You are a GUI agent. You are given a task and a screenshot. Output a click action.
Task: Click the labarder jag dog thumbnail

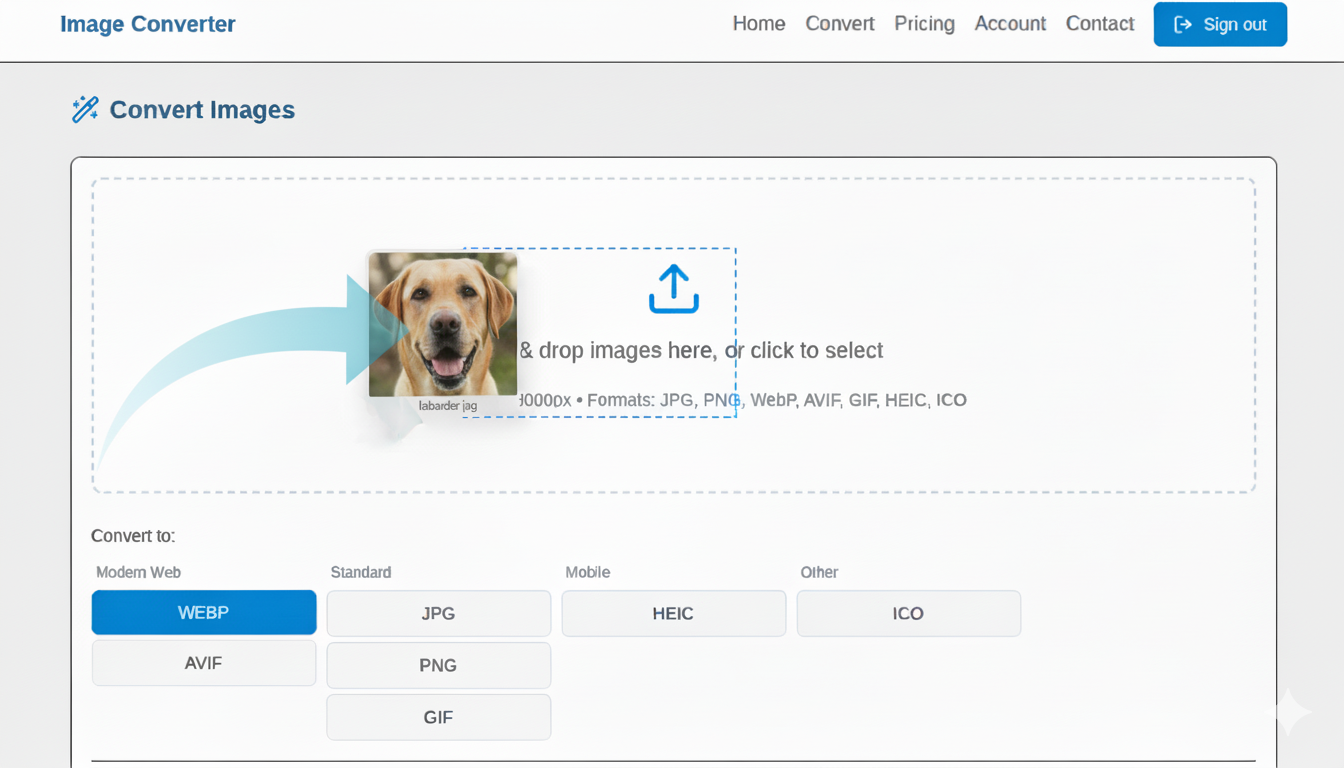pos(443,325)
